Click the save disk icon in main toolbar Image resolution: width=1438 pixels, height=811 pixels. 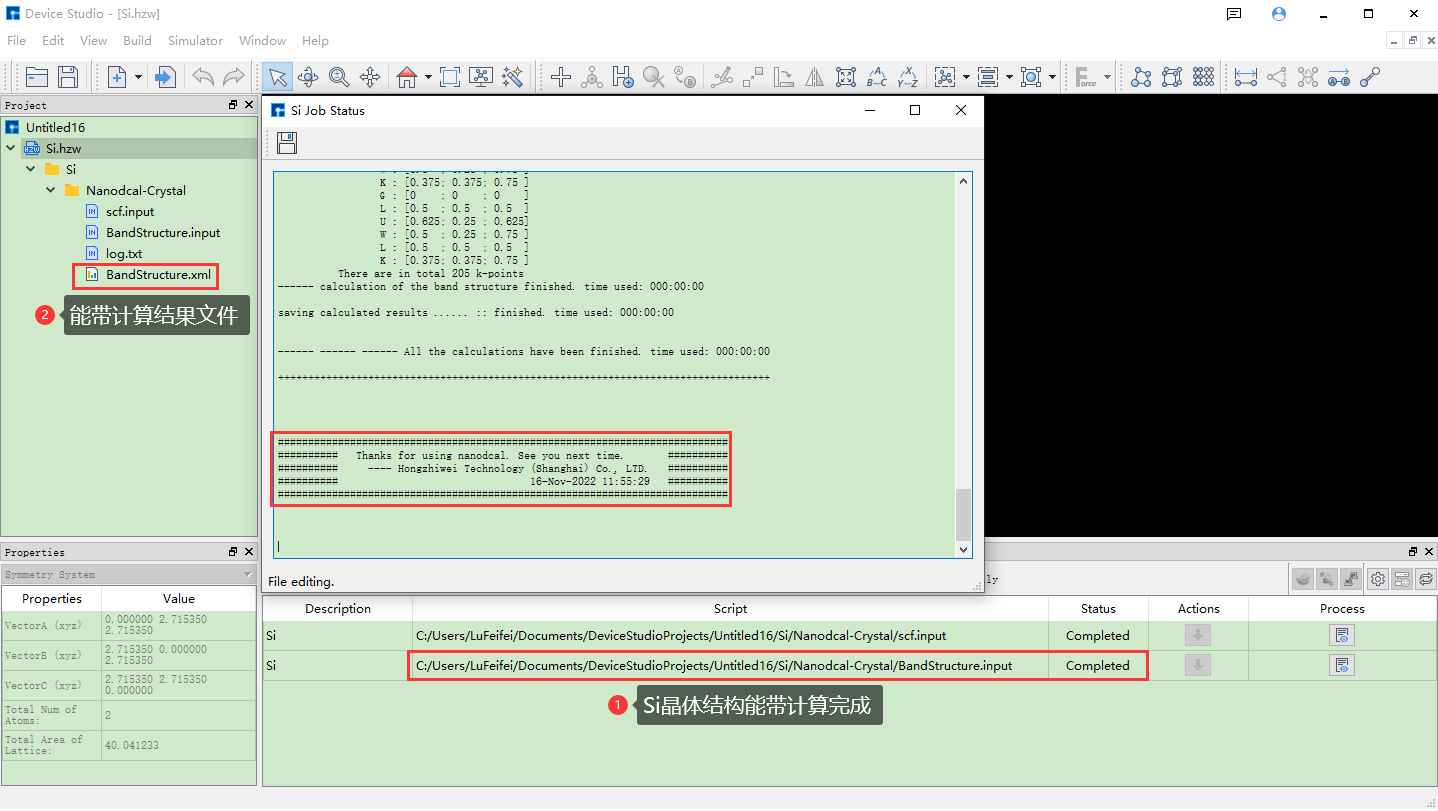tap(68, 77)
